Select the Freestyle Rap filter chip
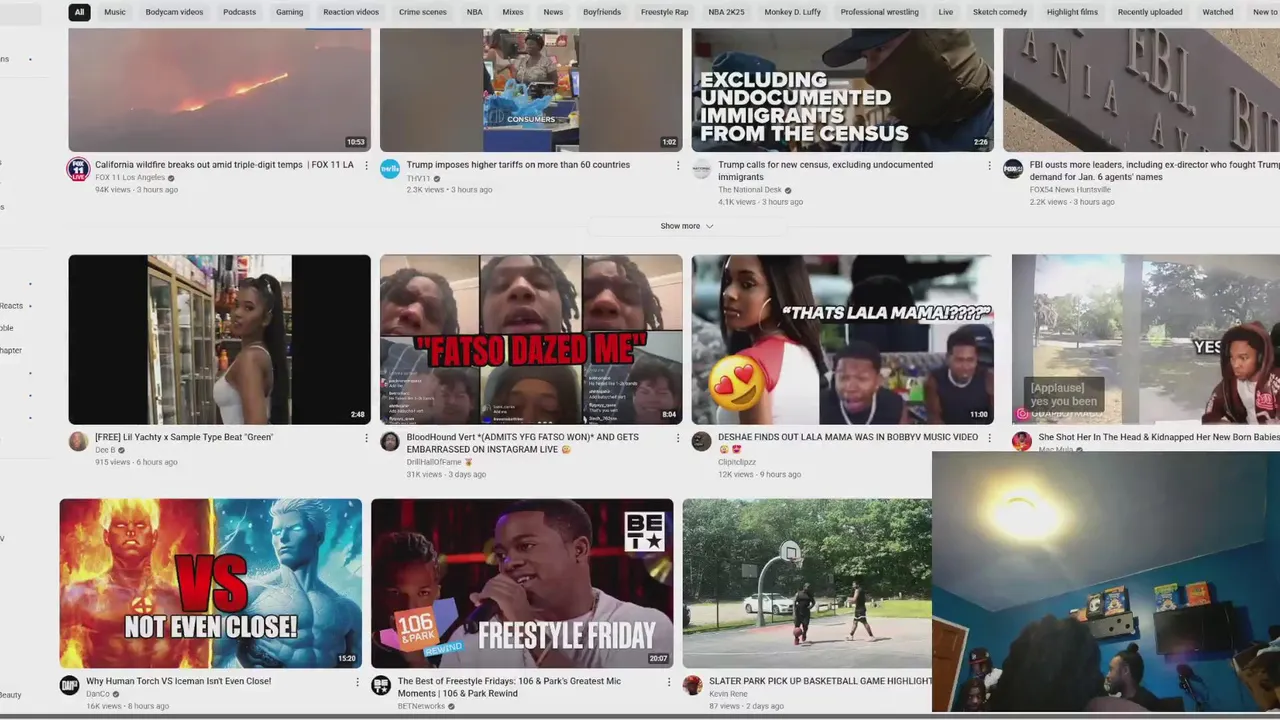 click(x=664, y=12)
